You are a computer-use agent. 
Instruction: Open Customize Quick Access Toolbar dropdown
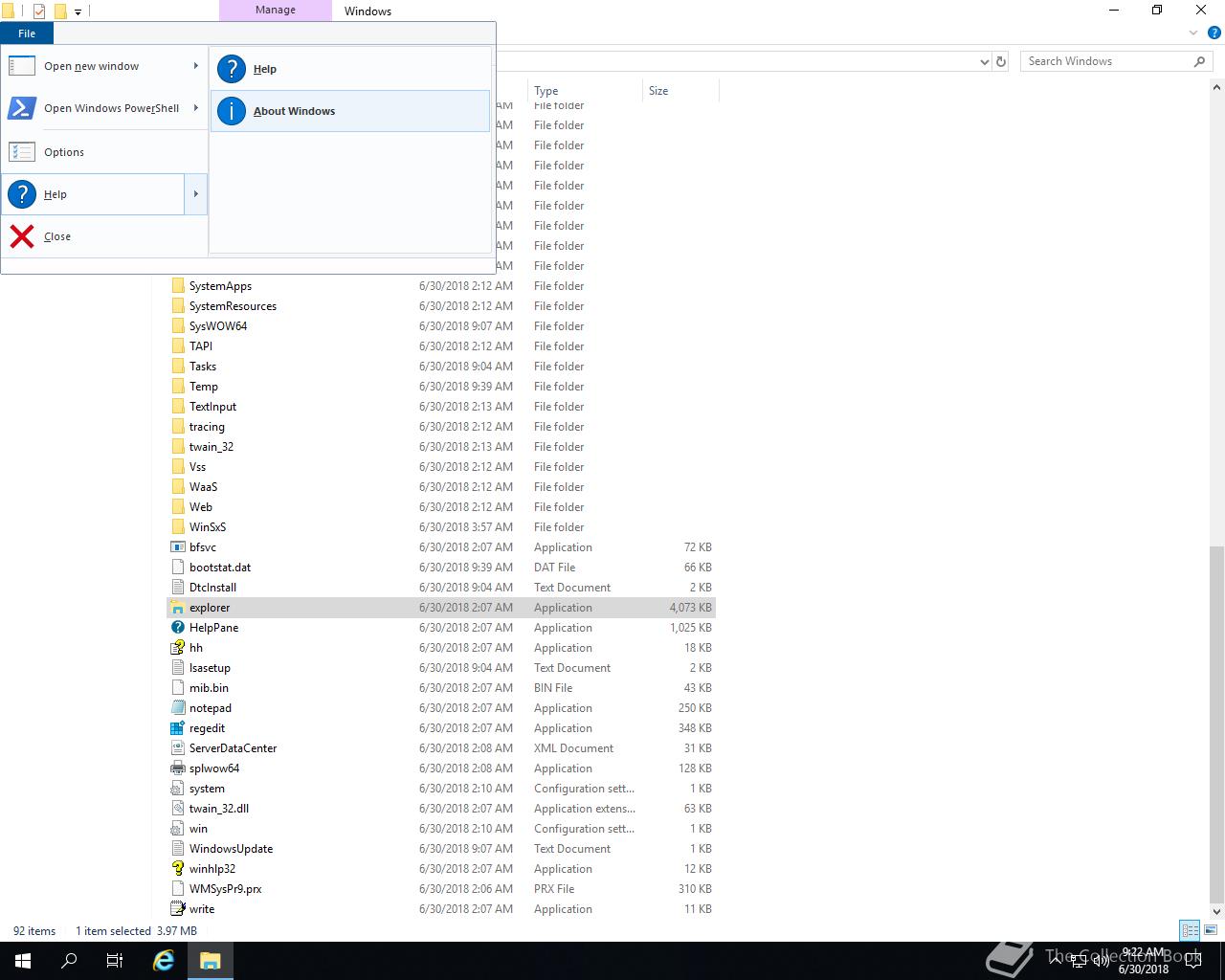[78, 12]
